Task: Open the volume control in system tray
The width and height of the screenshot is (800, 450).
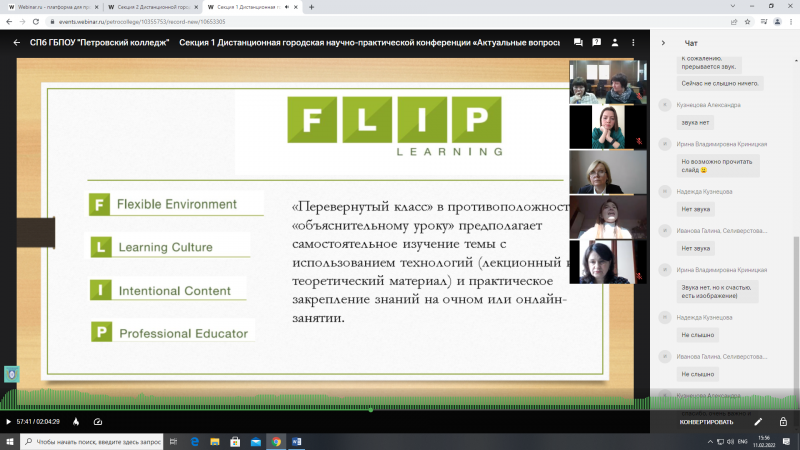Action: pos(731,442)
